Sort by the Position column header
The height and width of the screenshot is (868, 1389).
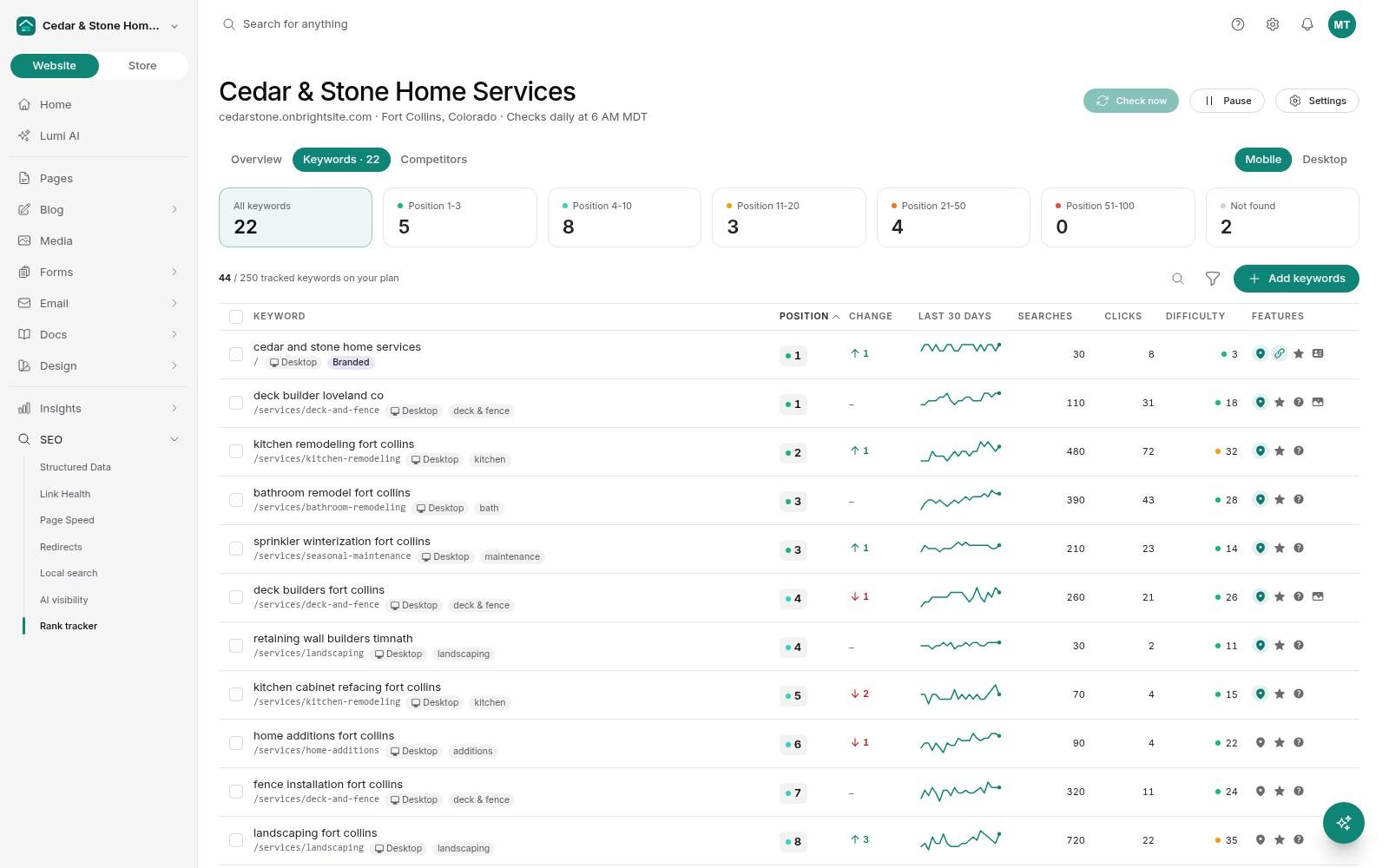point(809,317)
